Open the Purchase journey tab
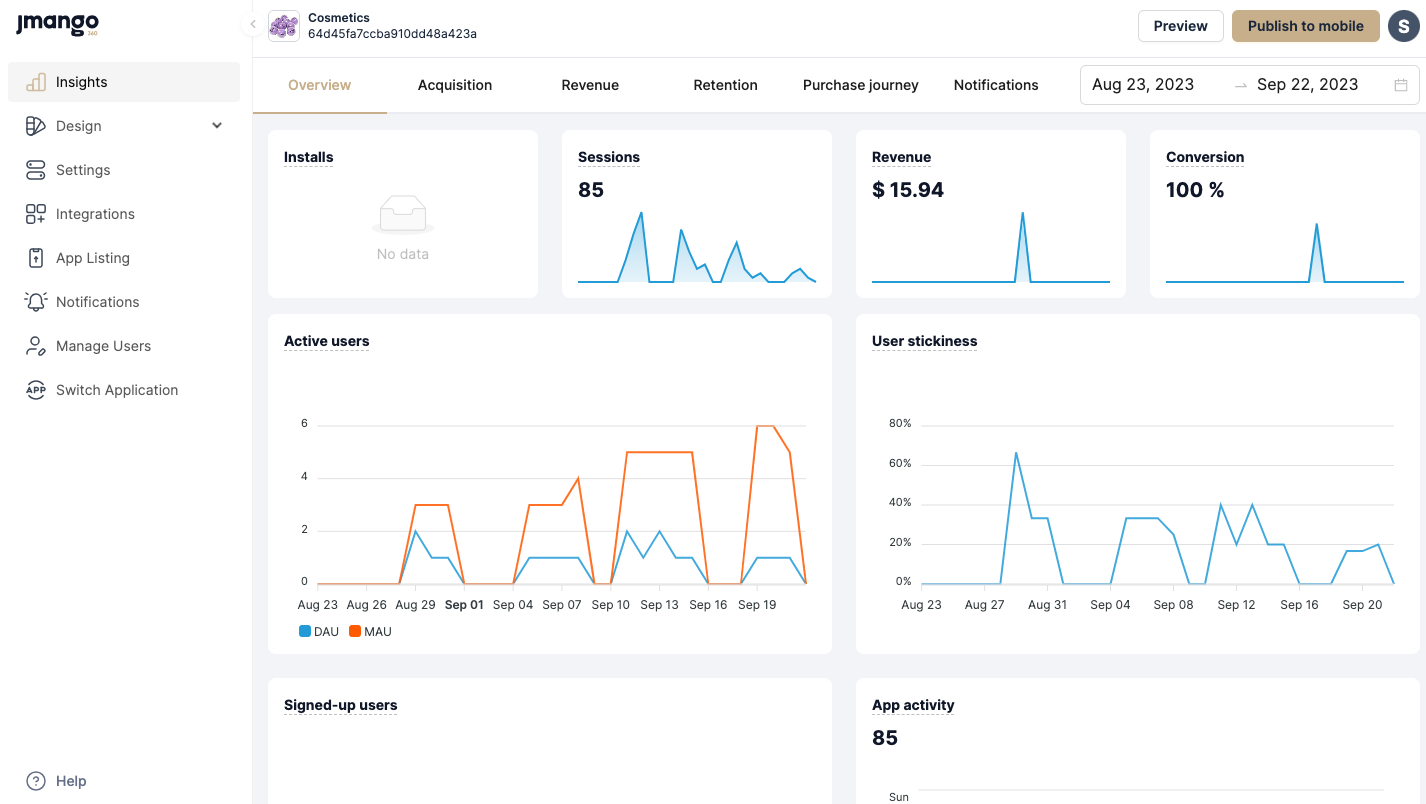1426x804 pixels. tap(860, 85)
